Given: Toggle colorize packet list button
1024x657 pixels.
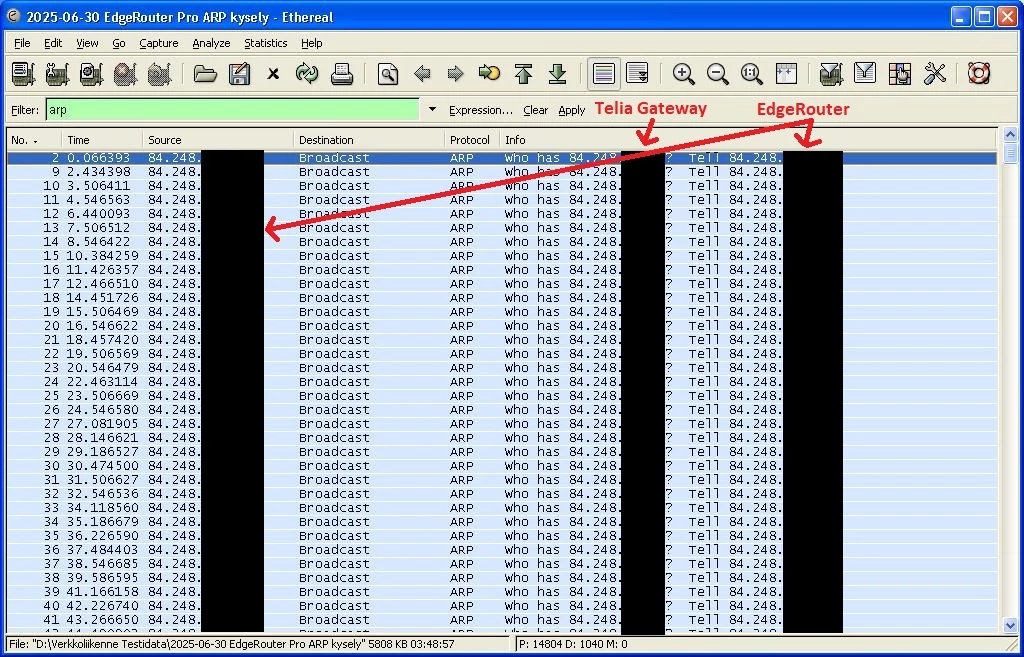Looking at the screenshot, I should pos(603,73).
